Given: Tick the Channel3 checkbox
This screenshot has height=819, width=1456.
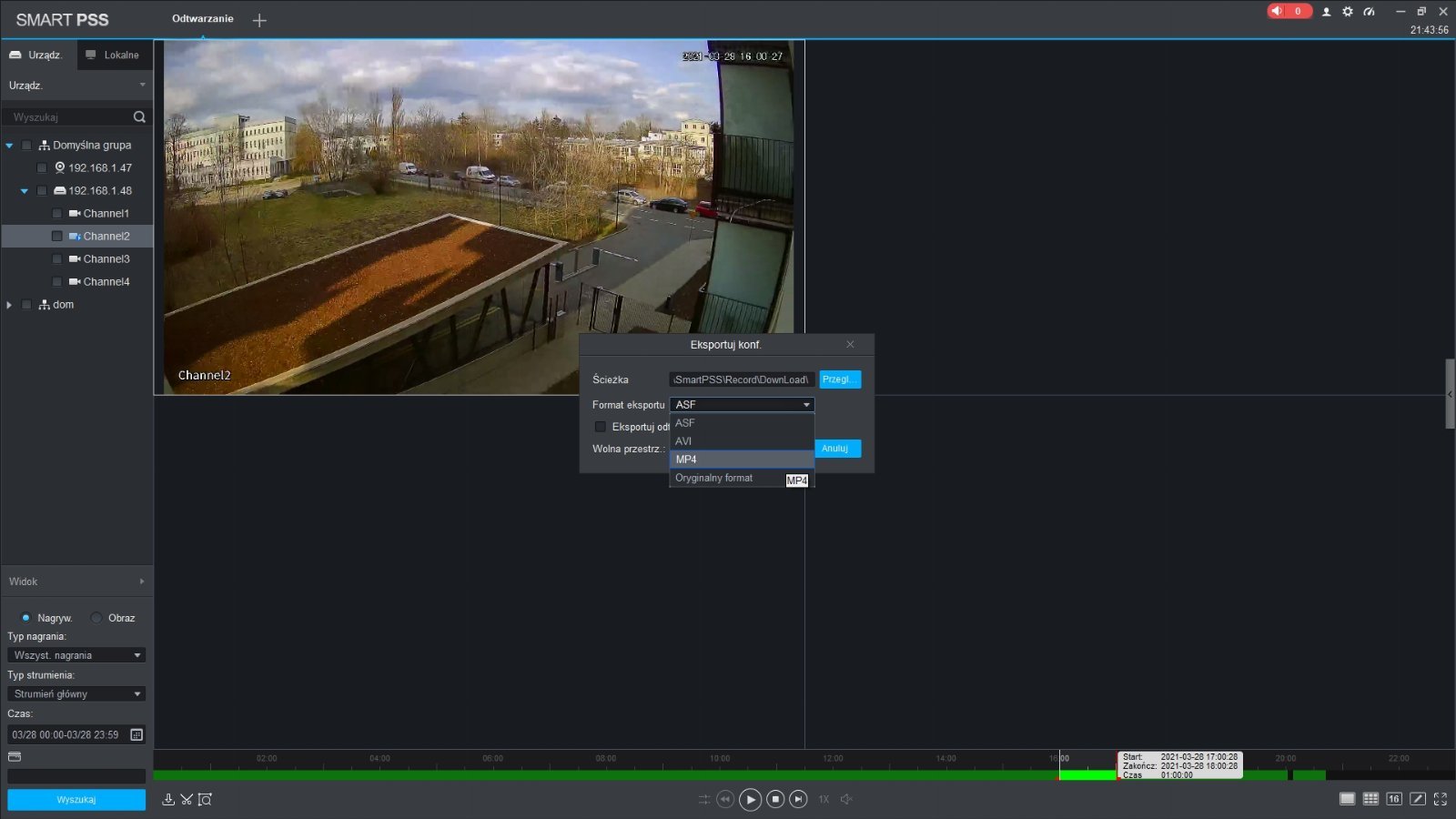Looking at the screenshot, I should (57, 258).
